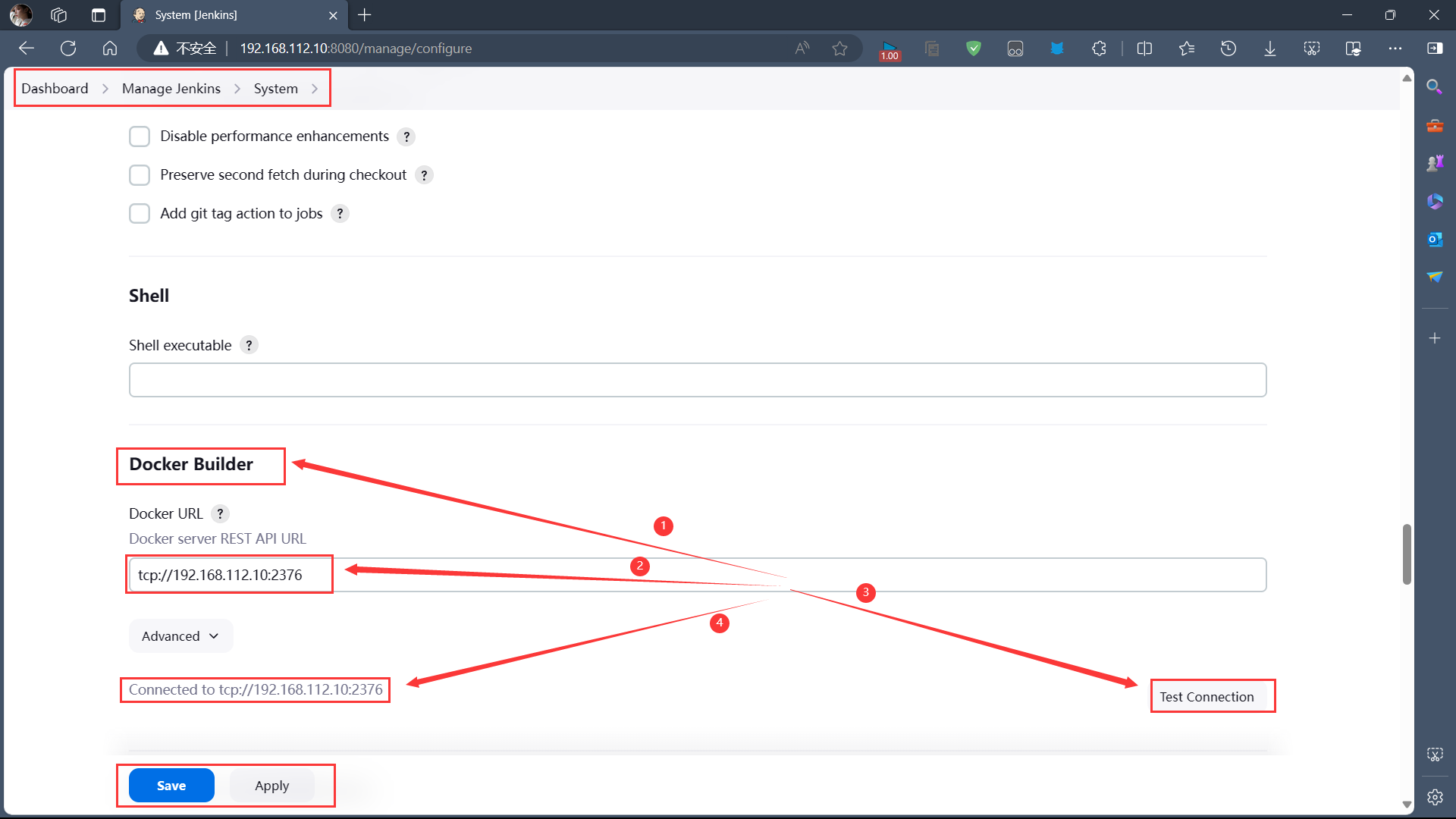This screenshot has height=819, width=1456.
Task: Open Outlook from the Edge sidebar
Action: (x=1435, y=239)
